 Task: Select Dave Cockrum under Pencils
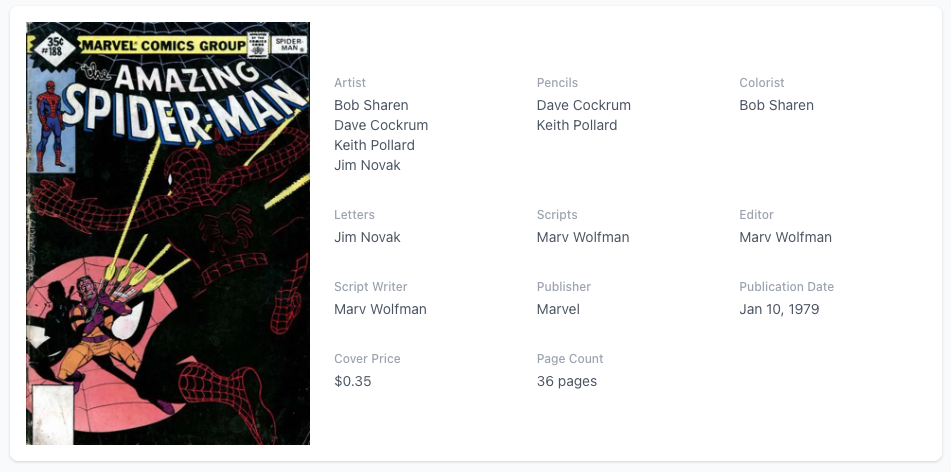[x=584, y=105]
